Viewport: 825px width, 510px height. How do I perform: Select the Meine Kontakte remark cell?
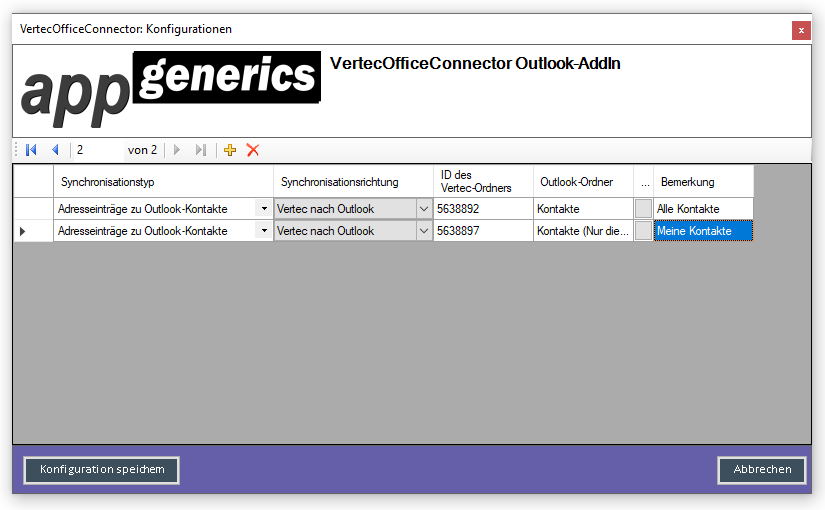tap(703, 231)
